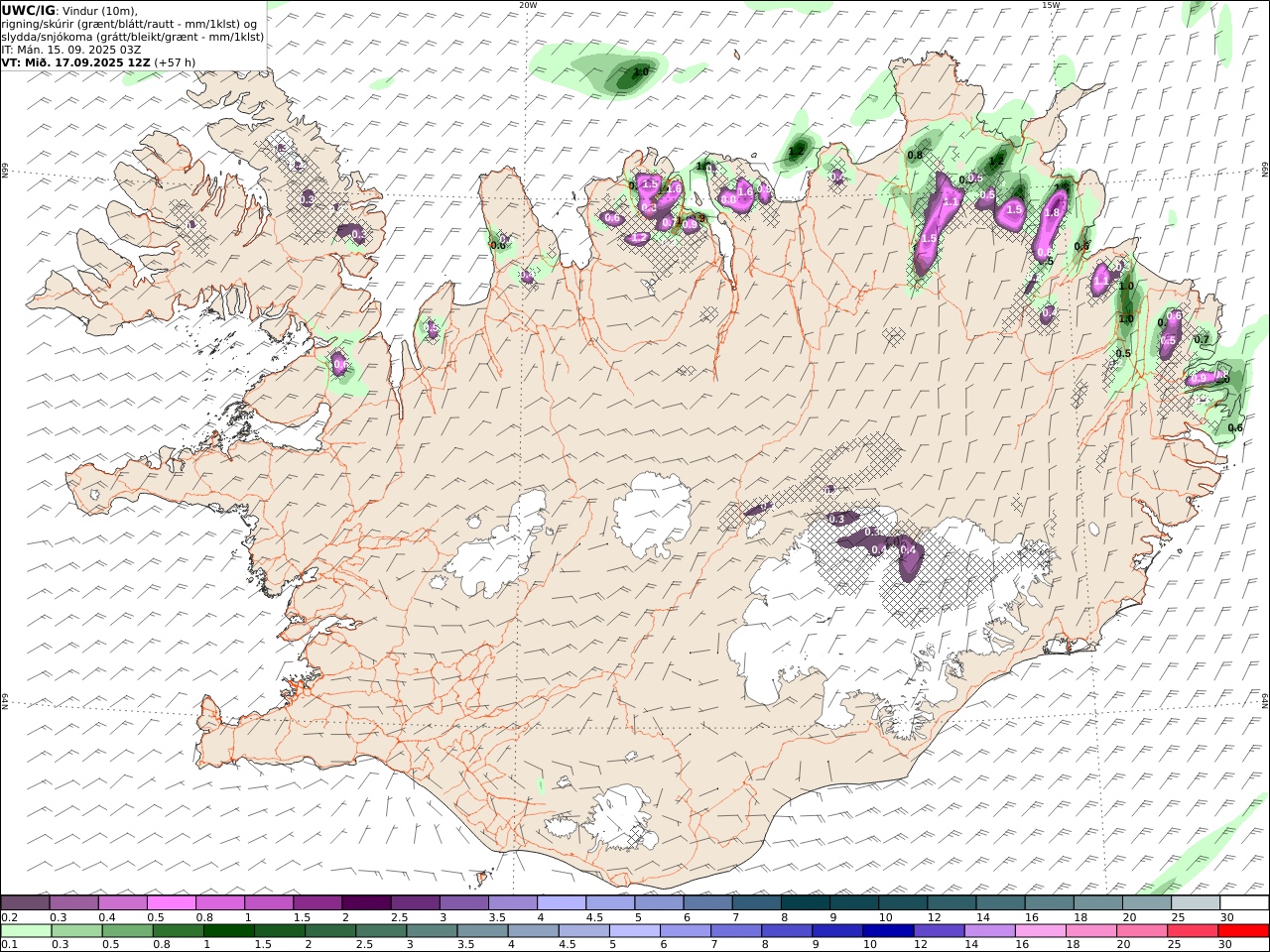Pick the snow legend swatch between 0.2 and 0.3
Viewport: 1270px width, 952px height.
click(x=25, y=902)
